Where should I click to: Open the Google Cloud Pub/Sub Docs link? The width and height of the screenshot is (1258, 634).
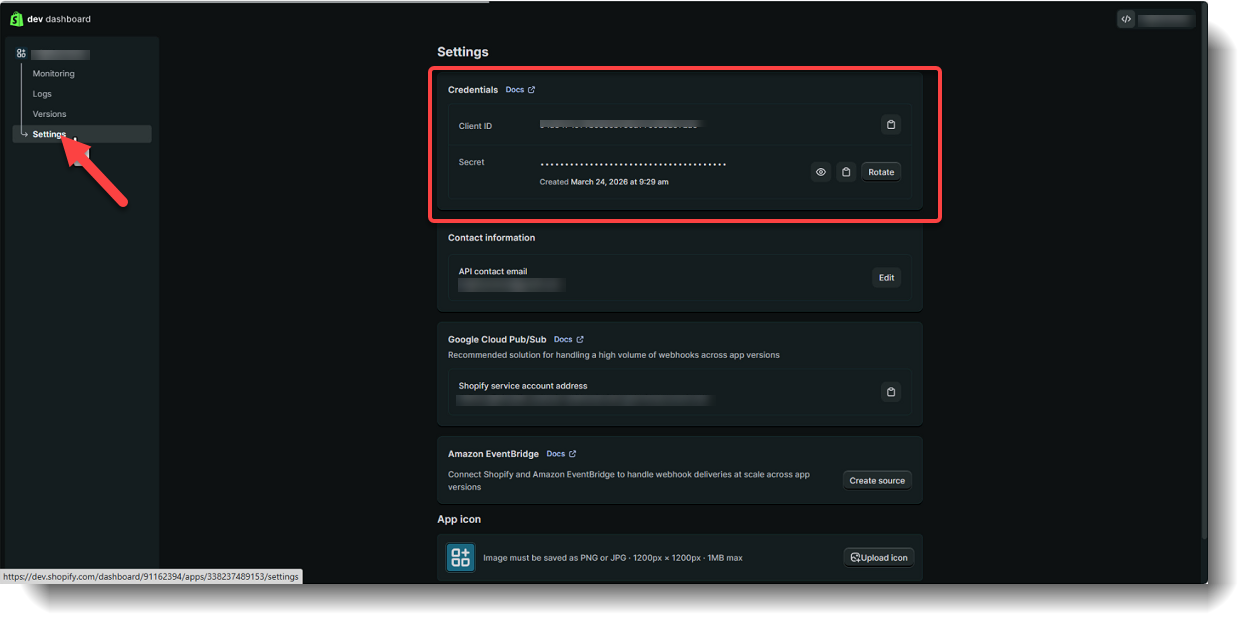[569, 340]
